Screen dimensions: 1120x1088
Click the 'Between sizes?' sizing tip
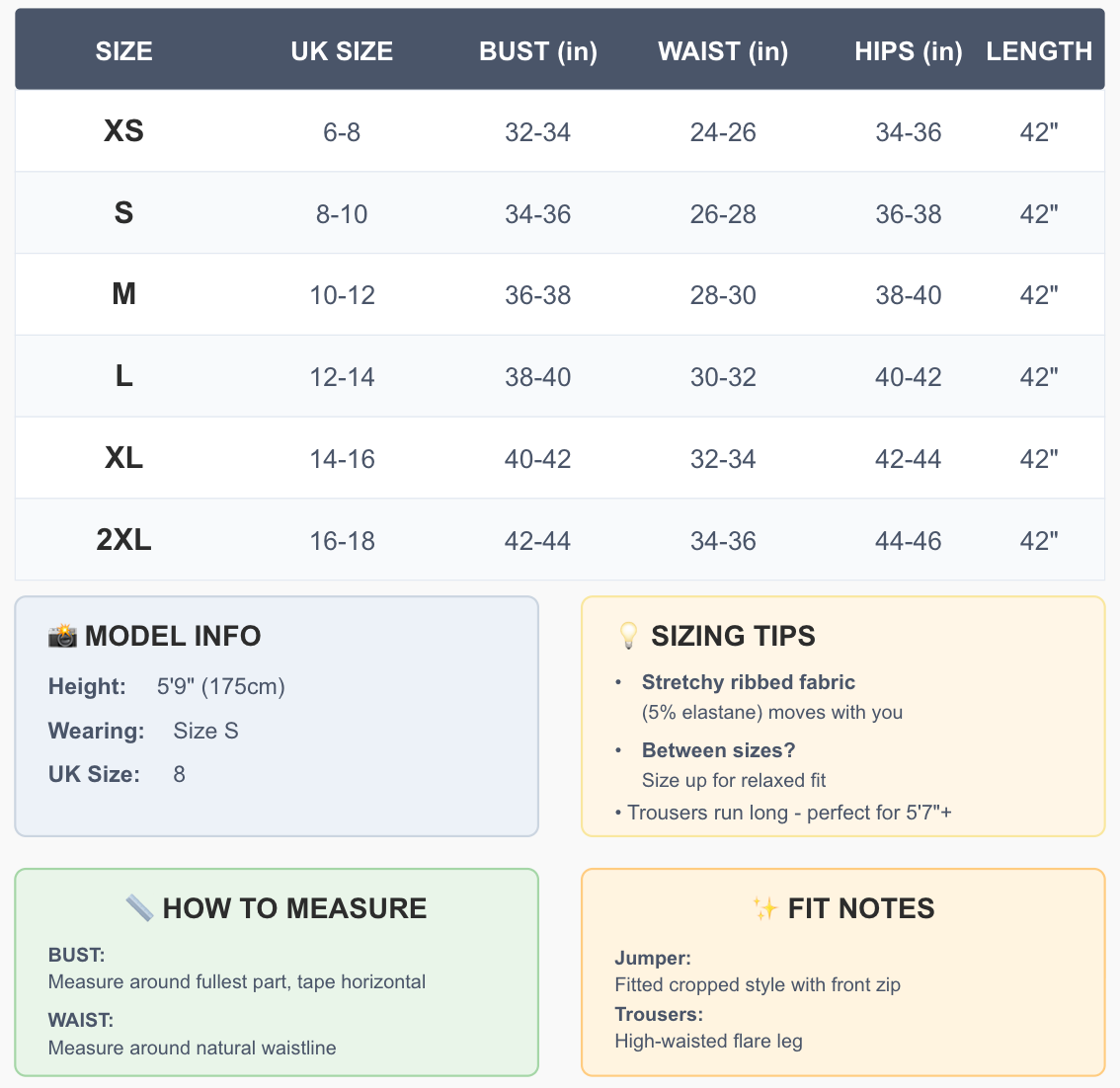coord(718,750)
